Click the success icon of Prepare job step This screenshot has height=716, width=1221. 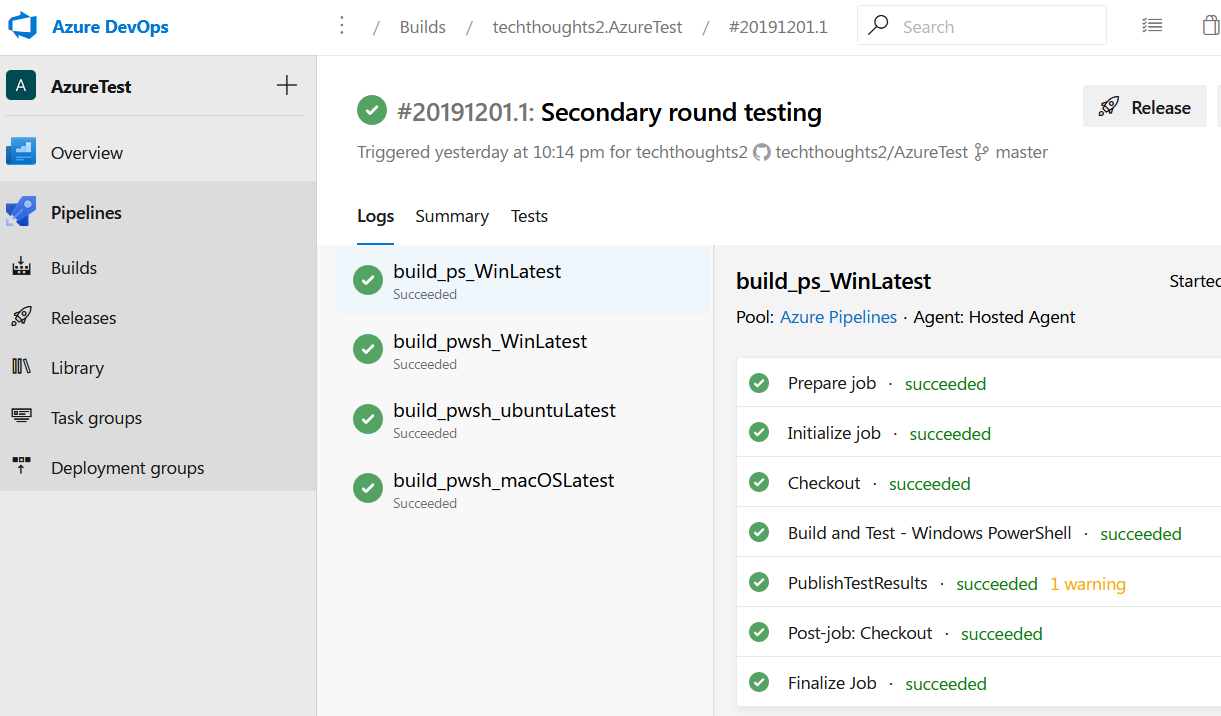[x=759, y=383]
